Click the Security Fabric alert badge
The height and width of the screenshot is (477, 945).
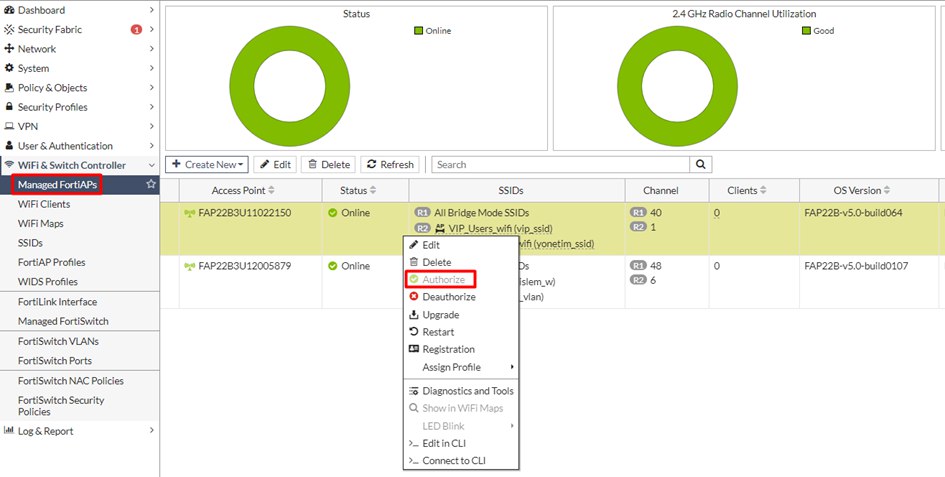(136, 30)
